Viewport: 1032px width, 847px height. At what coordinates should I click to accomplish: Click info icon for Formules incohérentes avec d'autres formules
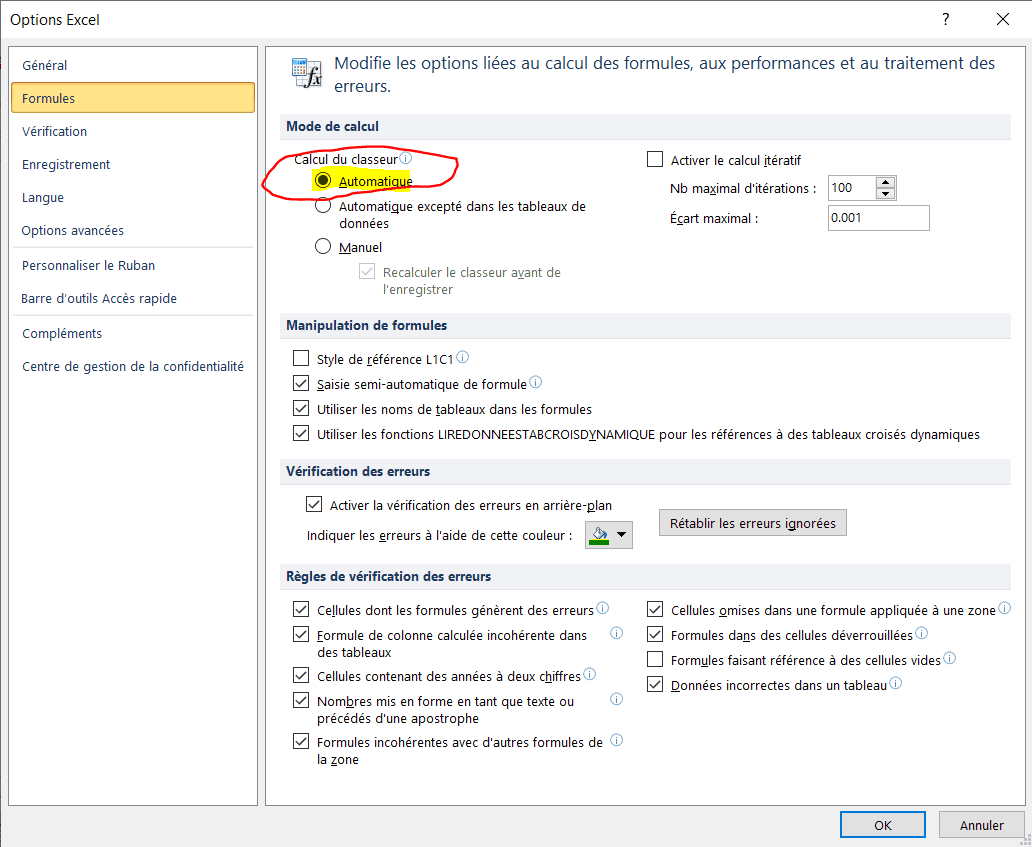point(617,740)
